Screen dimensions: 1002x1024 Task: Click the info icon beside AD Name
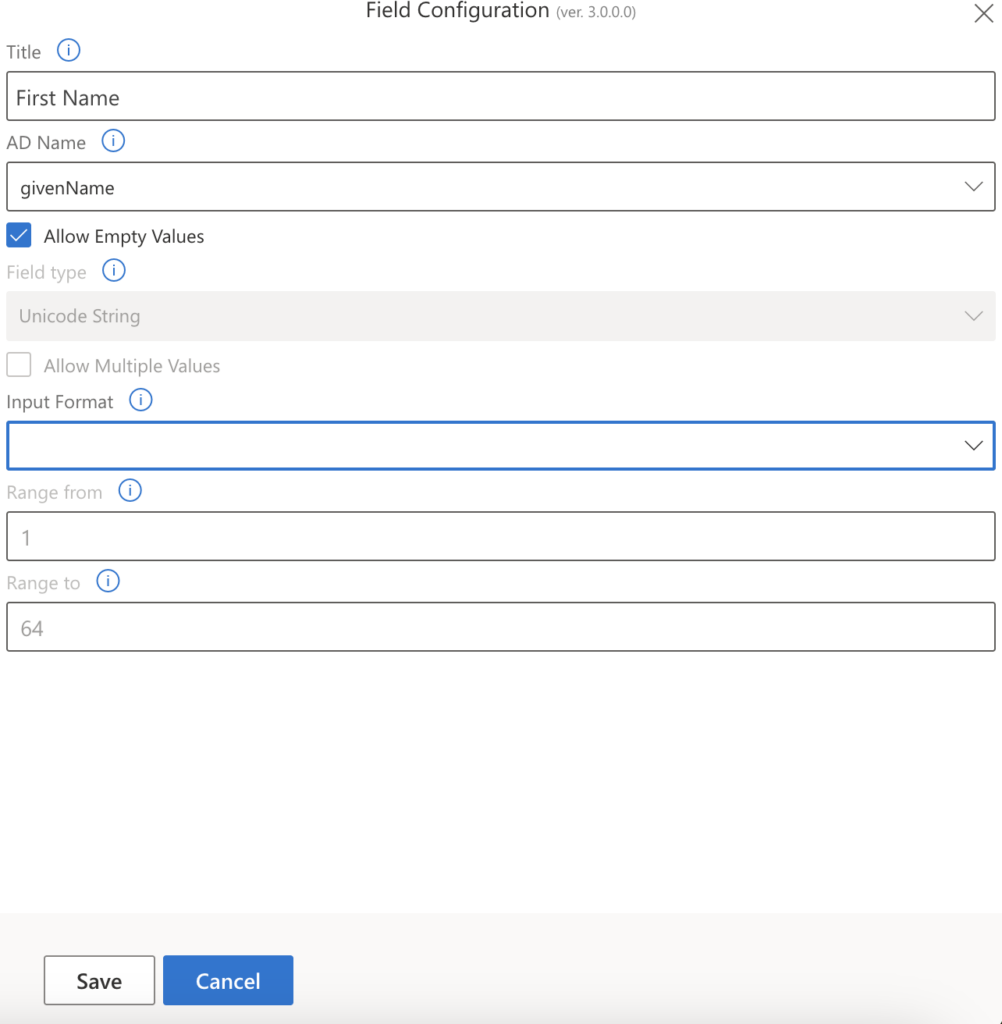tap(113, 141)
